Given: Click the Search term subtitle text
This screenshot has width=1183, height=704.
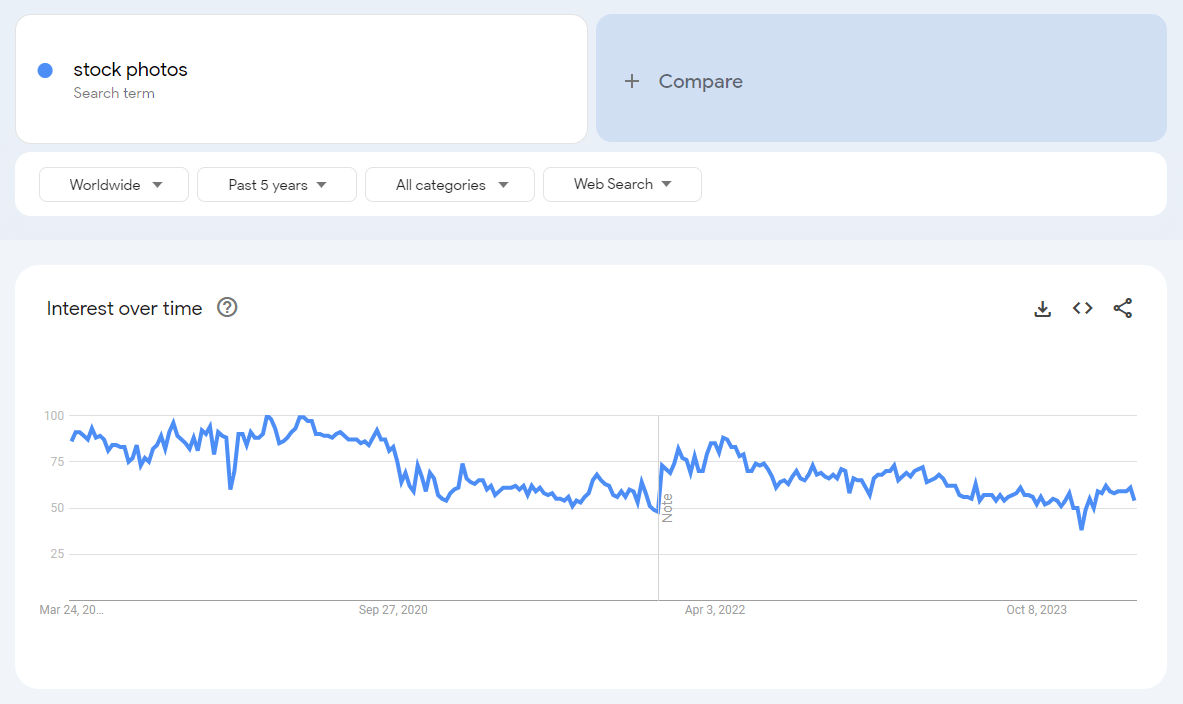Looking at the screenshot, I should click(x=114, y=94).
